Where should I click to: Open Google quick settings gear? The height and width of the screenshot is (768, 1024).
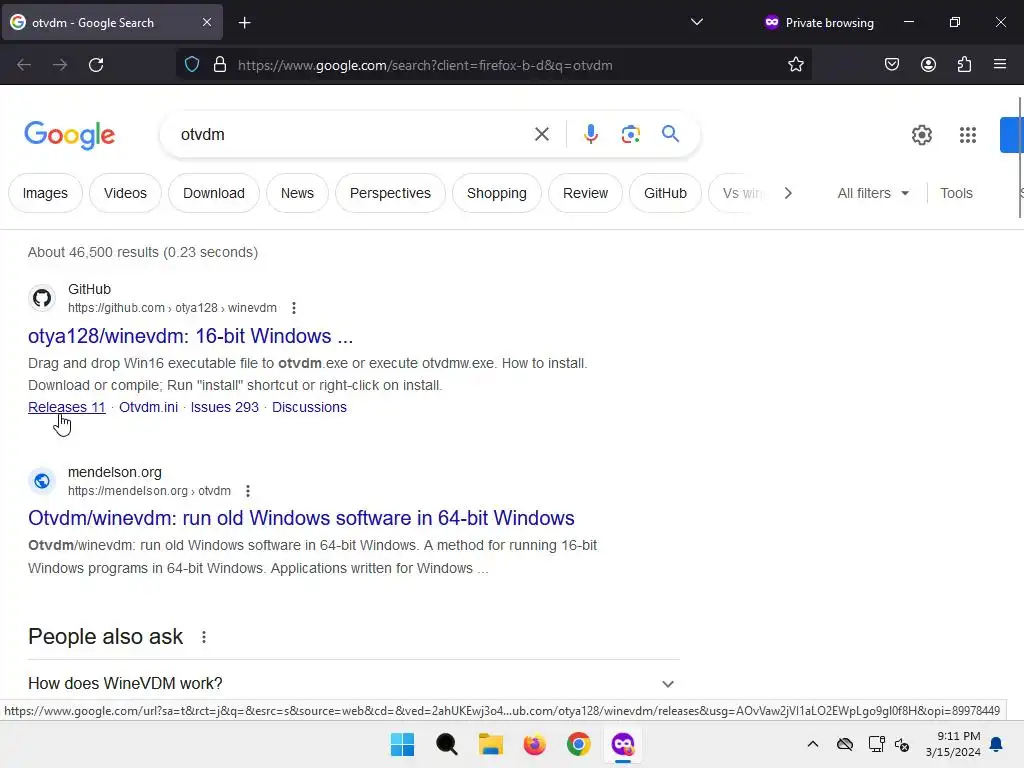(x=921, y=135)
